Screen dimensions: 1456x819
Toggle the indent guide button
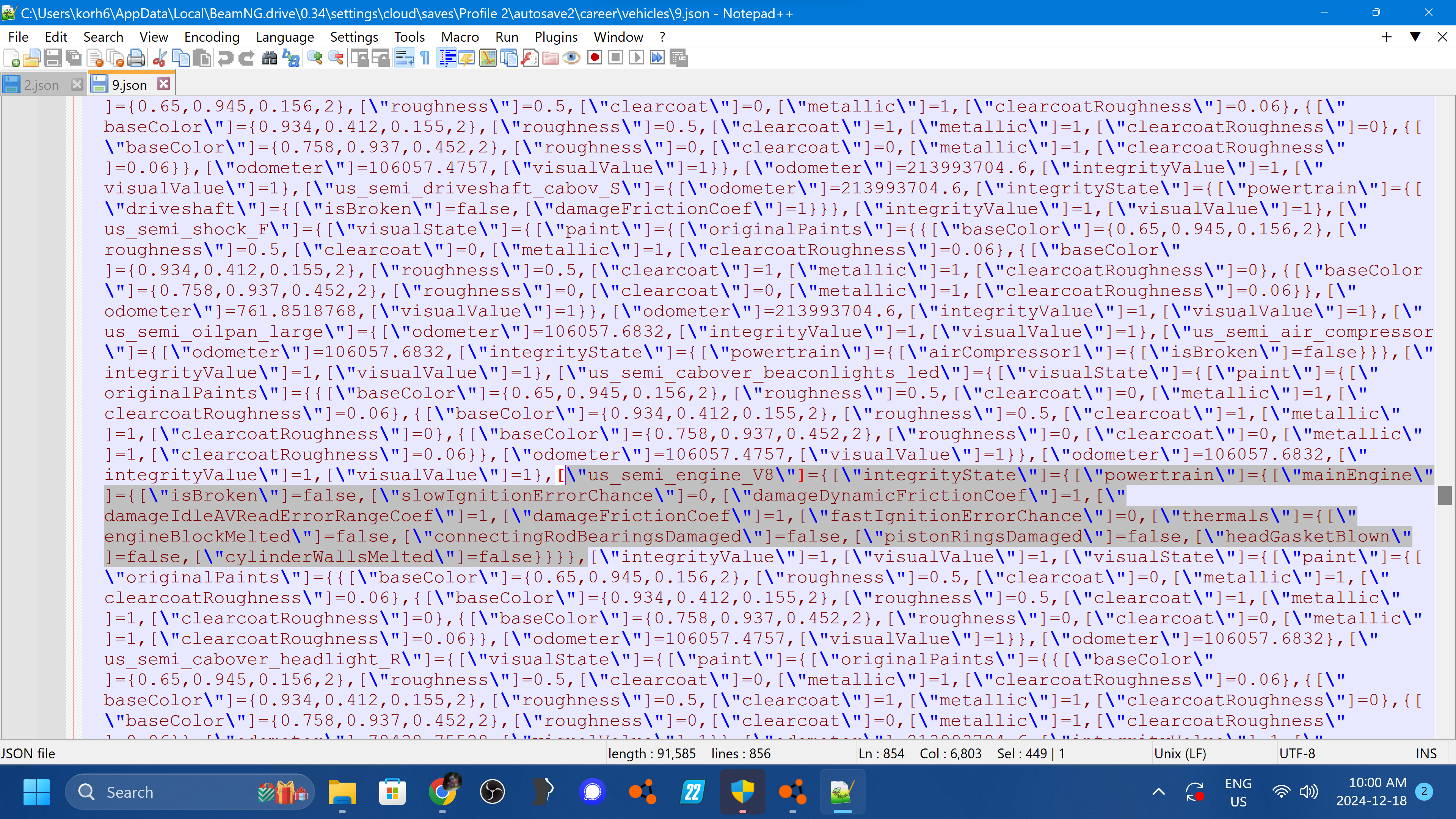(x=447, y=58)
